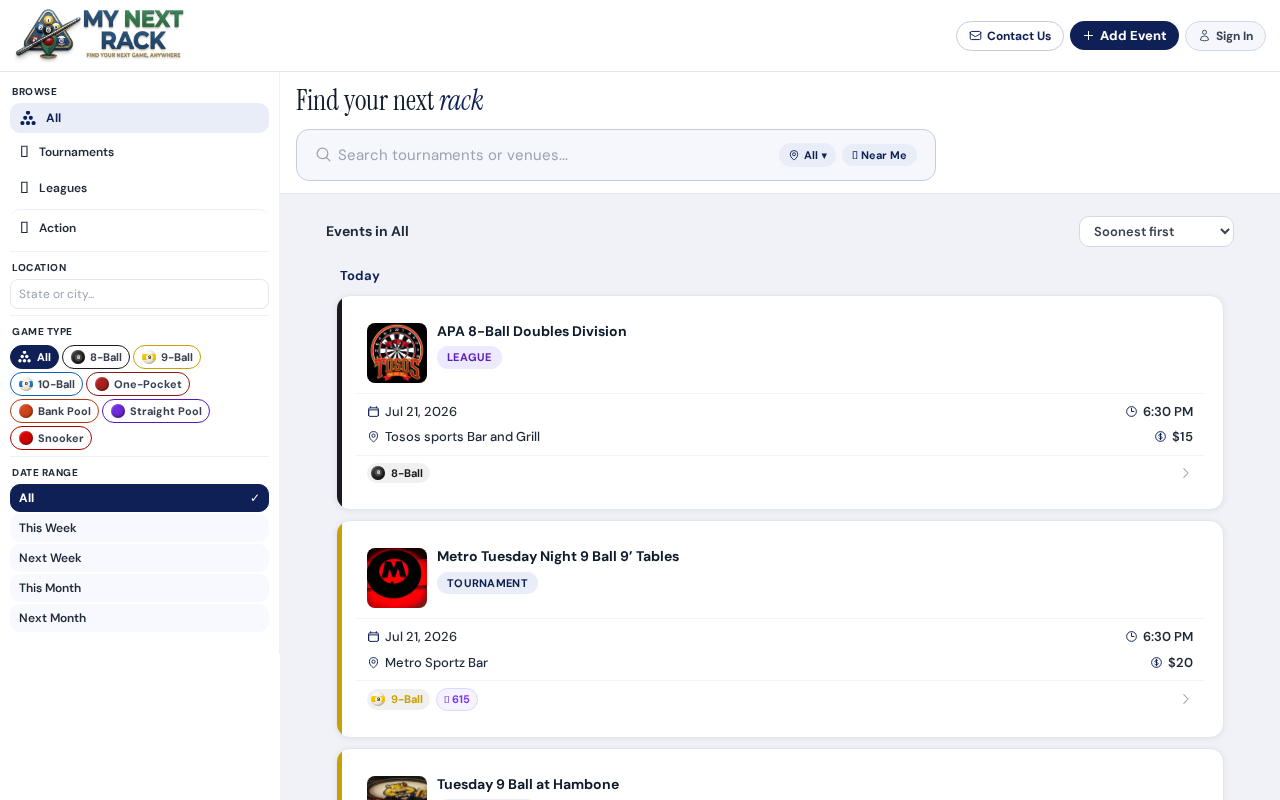Expand Metro Tuesday event chevron arrow
The height and width of the screenshot is (800, 1280).
[x=1186, y=699]
